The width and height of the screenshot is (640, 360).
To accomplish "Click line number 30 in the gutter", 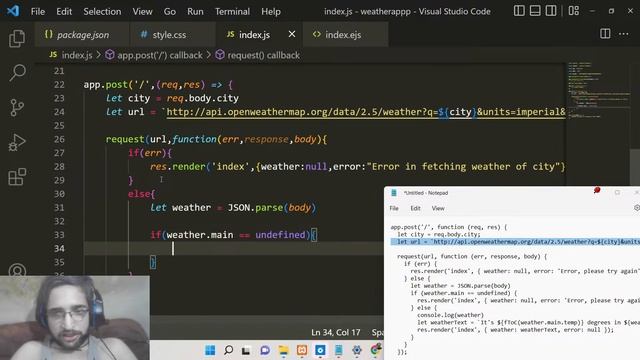I will click(x=59, y=194).
